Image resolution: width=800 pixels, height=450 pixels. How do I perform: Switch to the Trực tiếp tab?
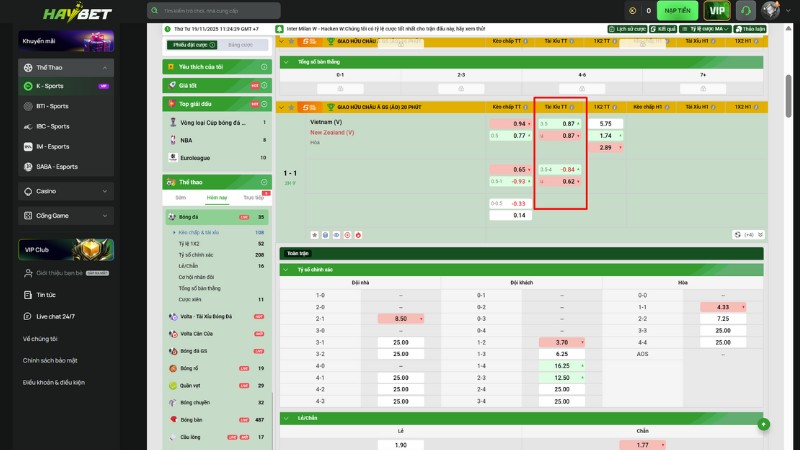(x=253, y=198)
